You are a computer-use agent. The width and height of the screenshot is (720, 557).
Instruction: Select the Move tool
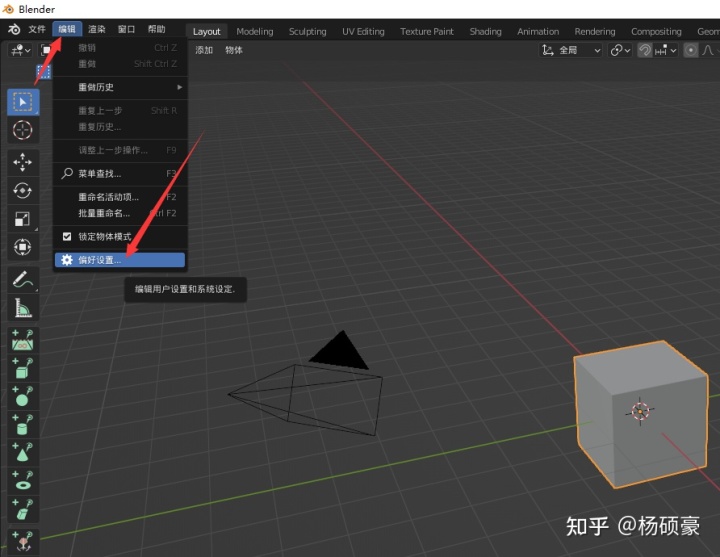coord(23,162)
